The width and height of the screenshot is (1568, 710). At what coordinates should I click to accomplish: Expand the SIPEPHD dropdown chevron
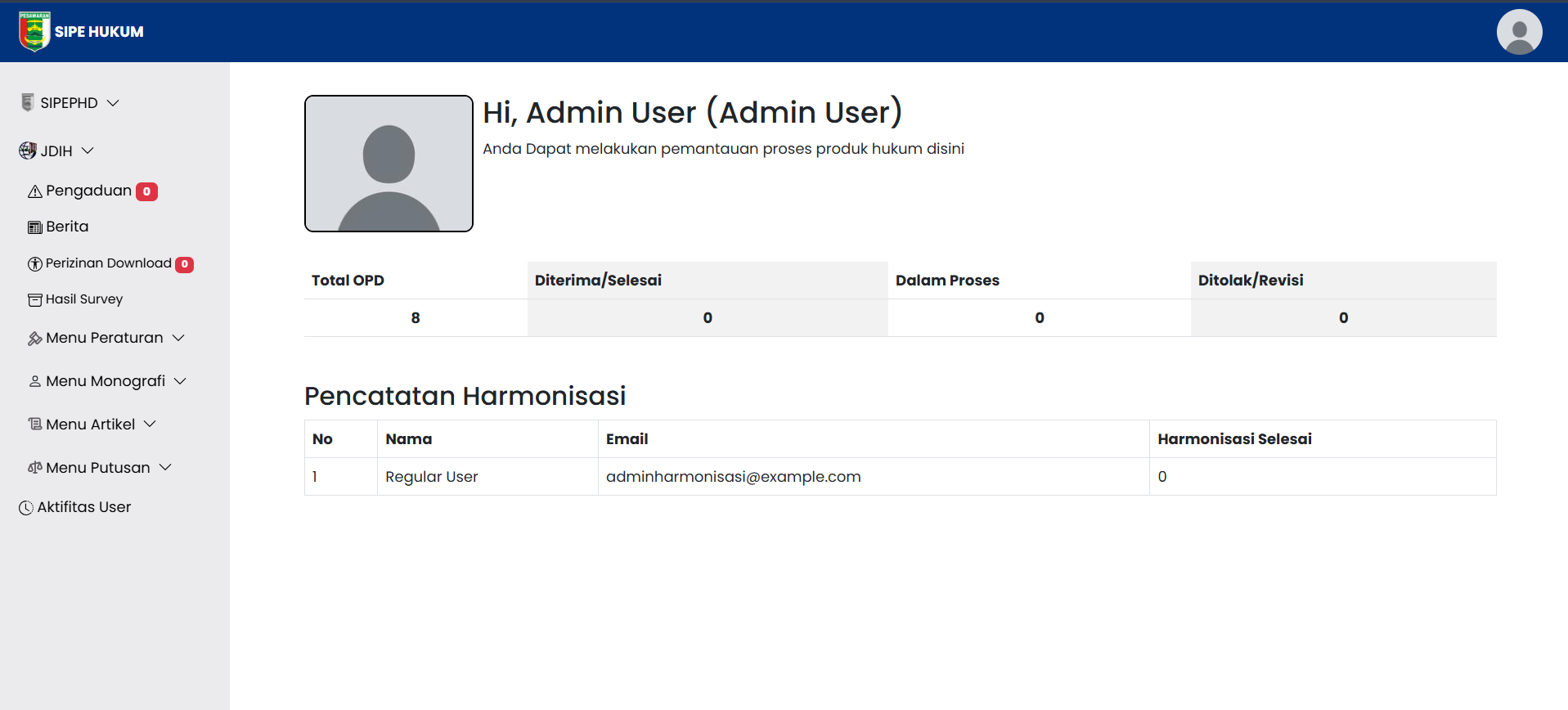113,103
